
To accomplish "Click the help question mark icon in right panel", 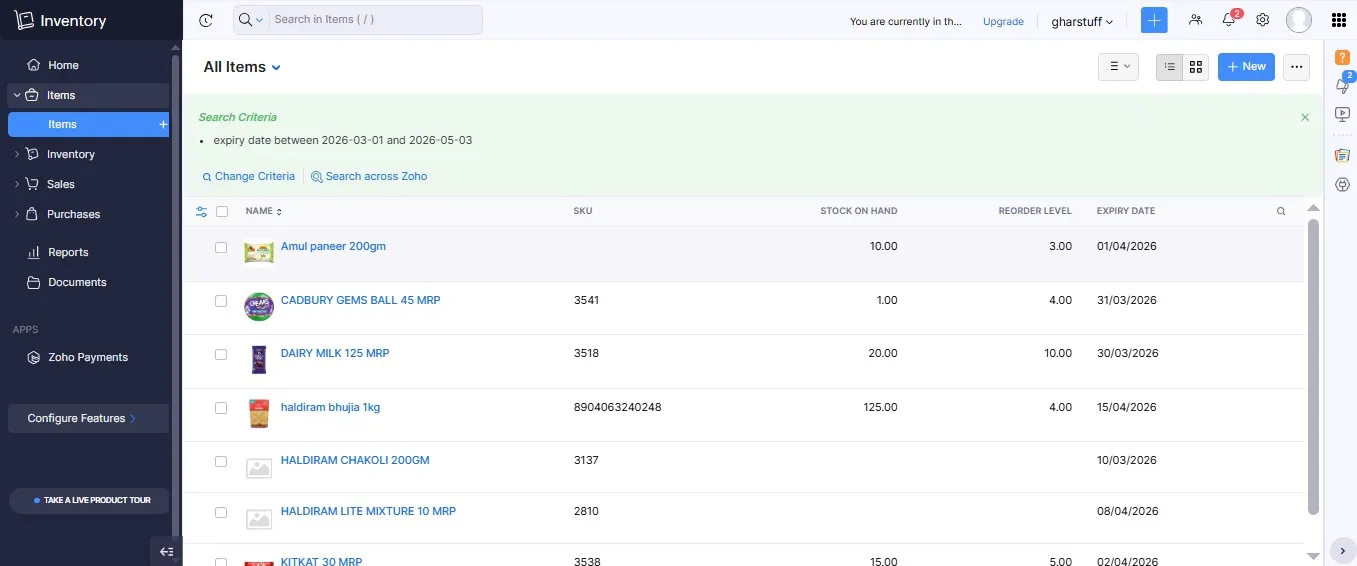I will [x=1343, y=58].
